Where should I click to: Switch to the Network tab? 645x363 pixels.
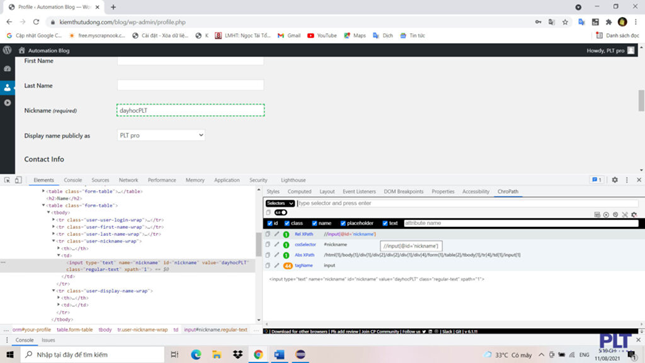(x=128, y=180)
